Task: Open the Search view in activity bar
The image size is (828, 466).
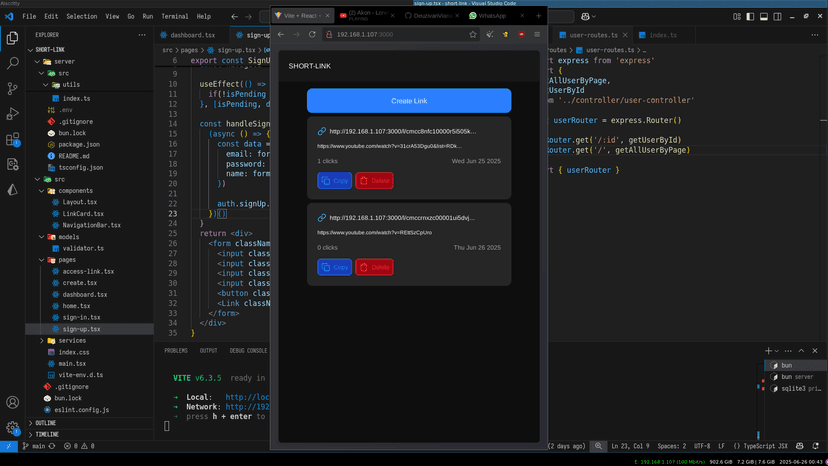Action: tap(12, 63)
